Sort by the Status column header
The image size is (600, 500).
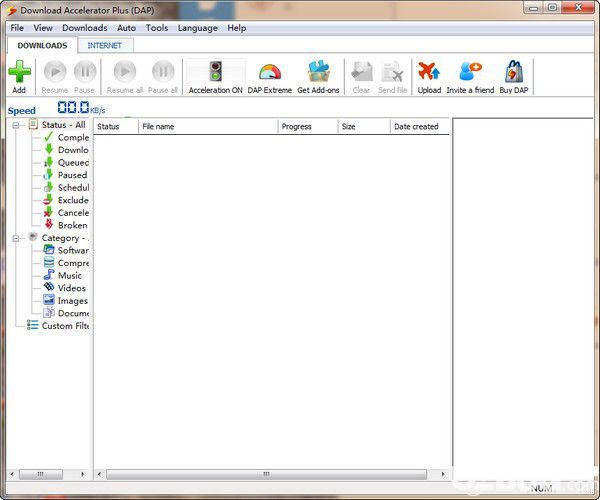[116, 127]
